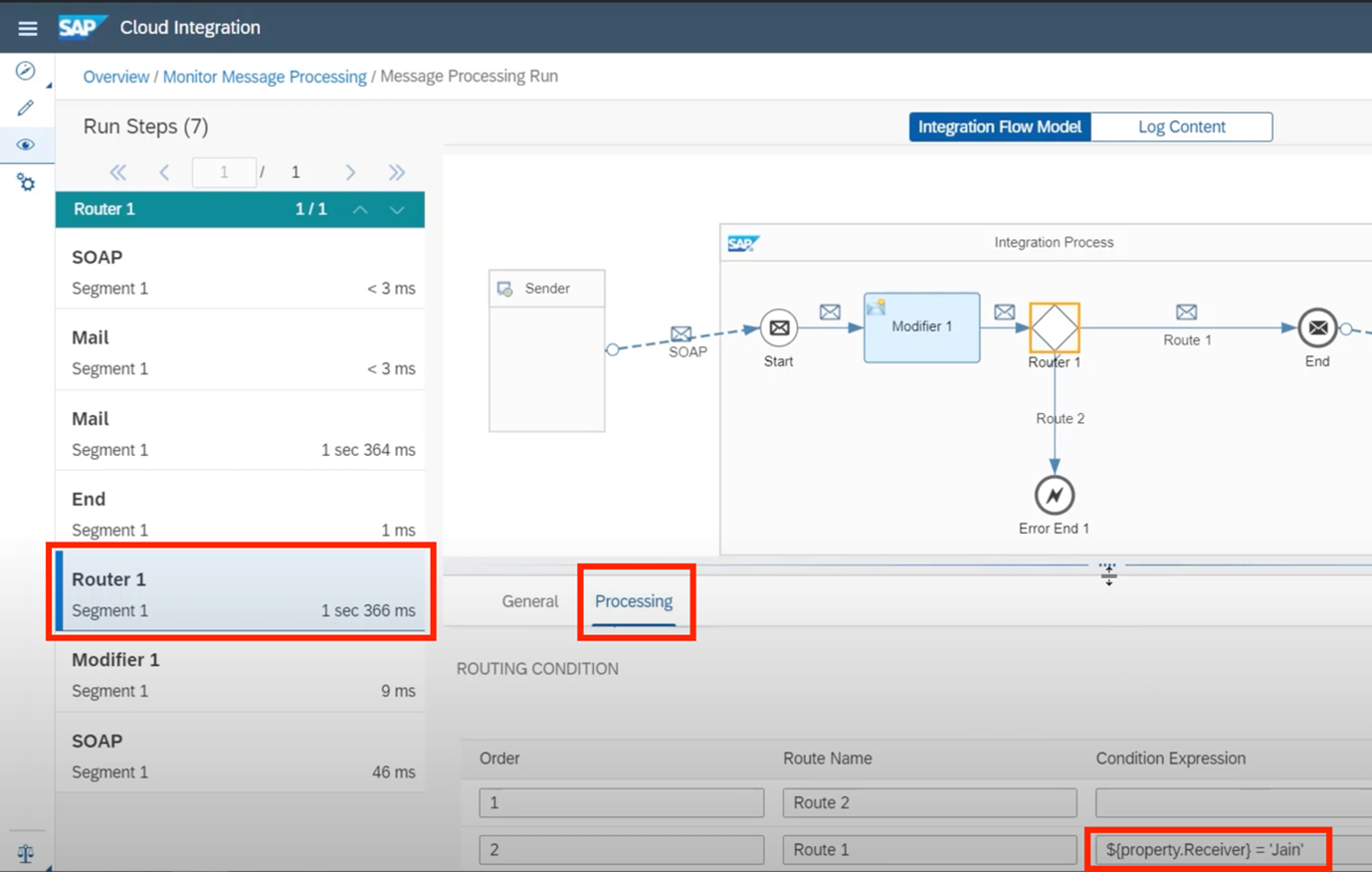Move down in Router 1 step navigator
This screenshot has height=872, width=1372.
tap(397, 209)
